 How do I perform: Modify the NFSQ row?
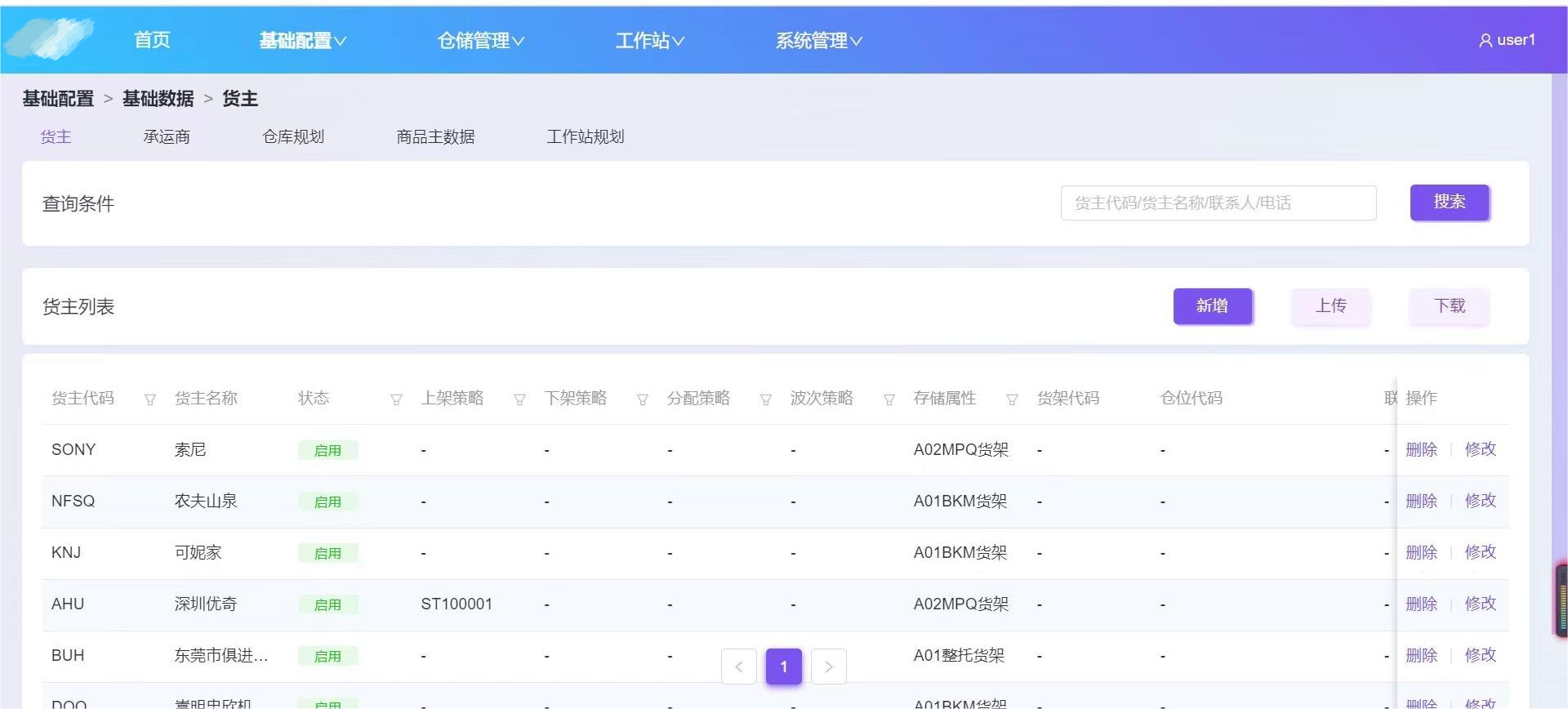(x=1481, y=501)
